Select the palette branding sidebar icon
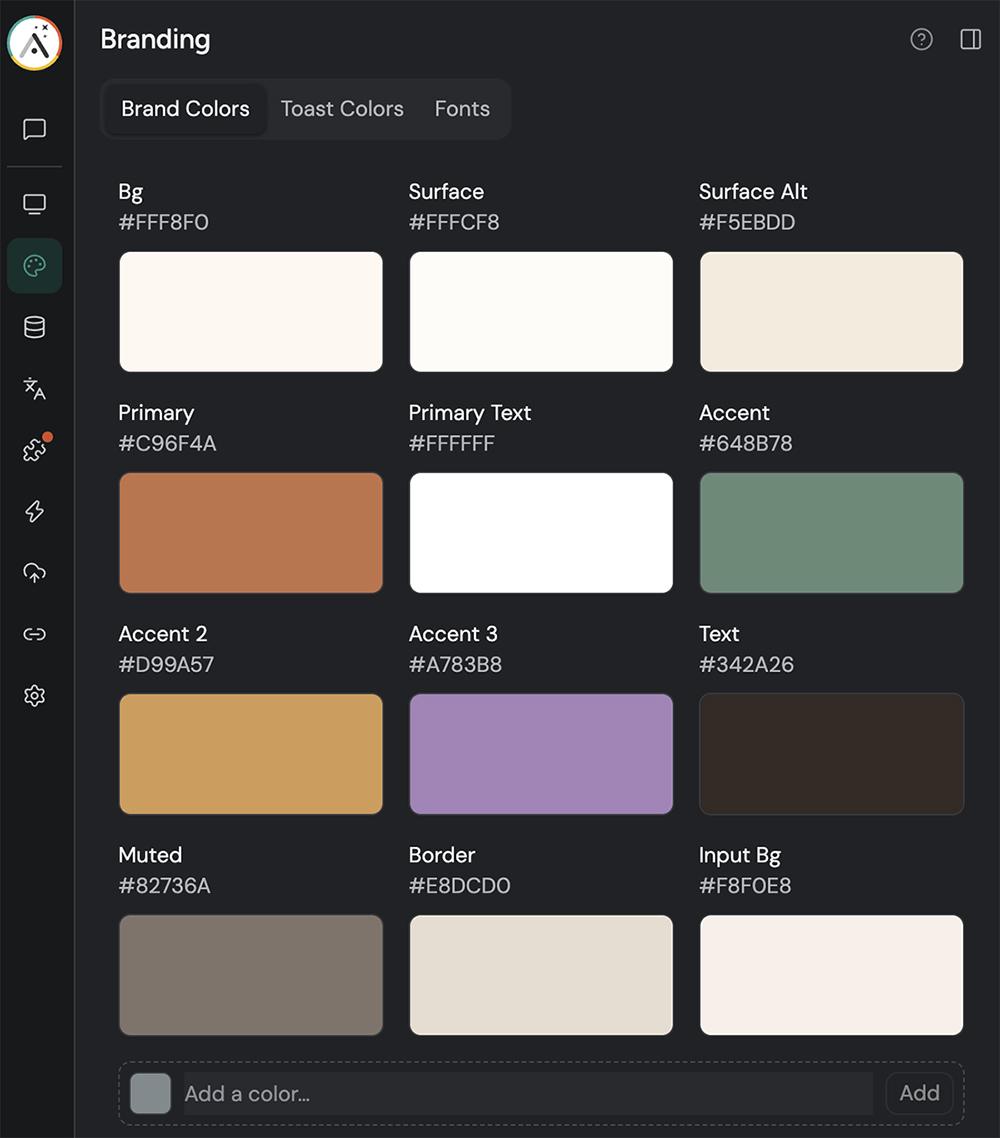Viewport: 1000px width, 1138px height. (35, 266)
